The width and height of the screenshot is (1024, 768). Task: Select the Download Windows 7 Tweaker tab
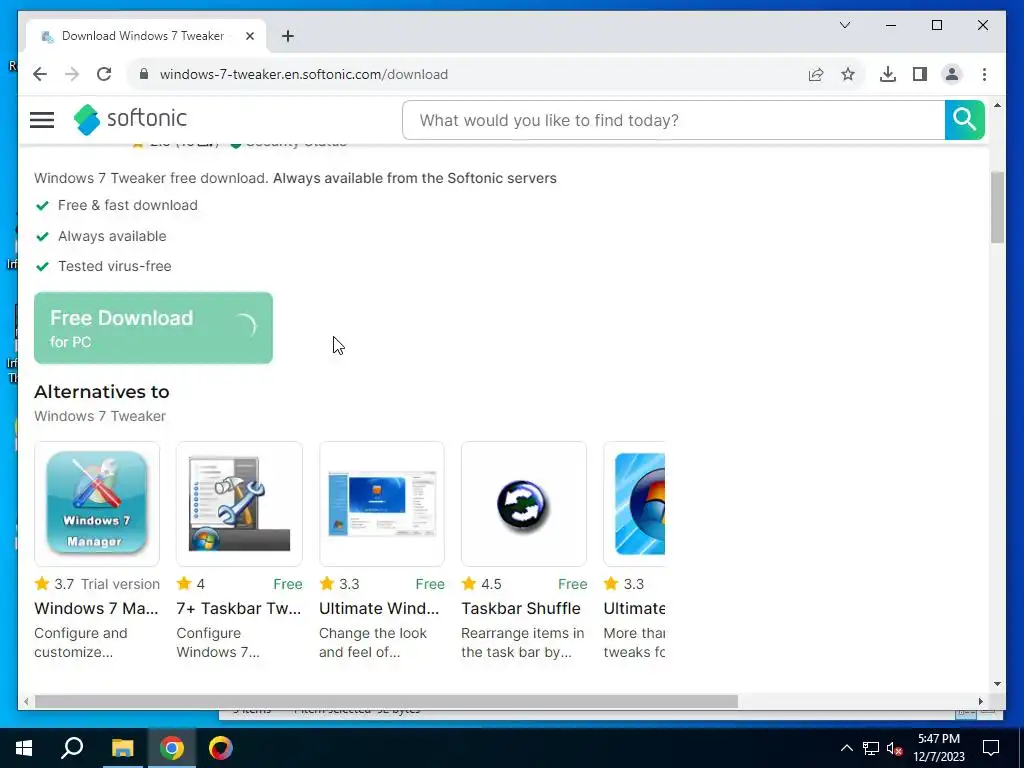pos(145,37)
